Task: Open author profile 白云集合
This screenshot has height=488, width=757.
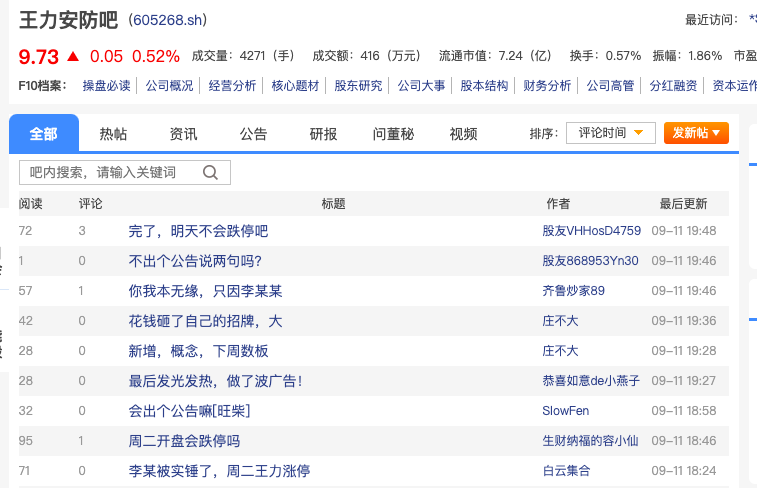Action: [566, 470]
